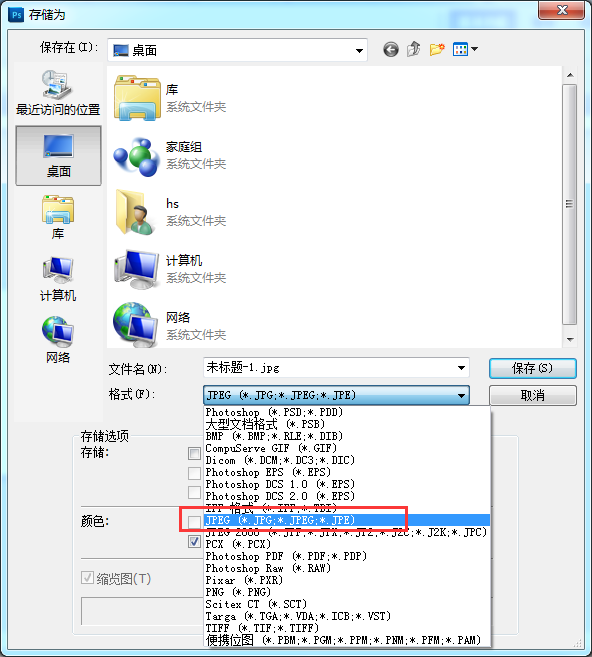Choose CompuServe GIF (*.GIF) format
The height and width of the screenshot is (657, 592).
pos(347,448)
